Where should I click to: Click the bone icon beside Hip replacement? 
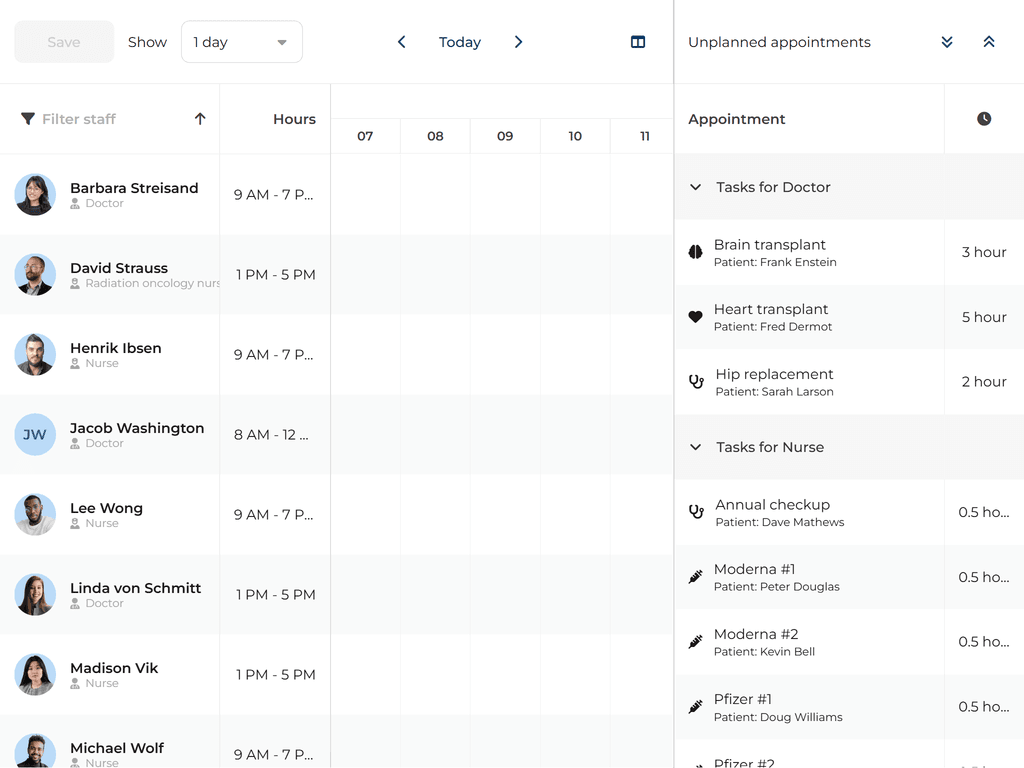(x=696, y=381)
